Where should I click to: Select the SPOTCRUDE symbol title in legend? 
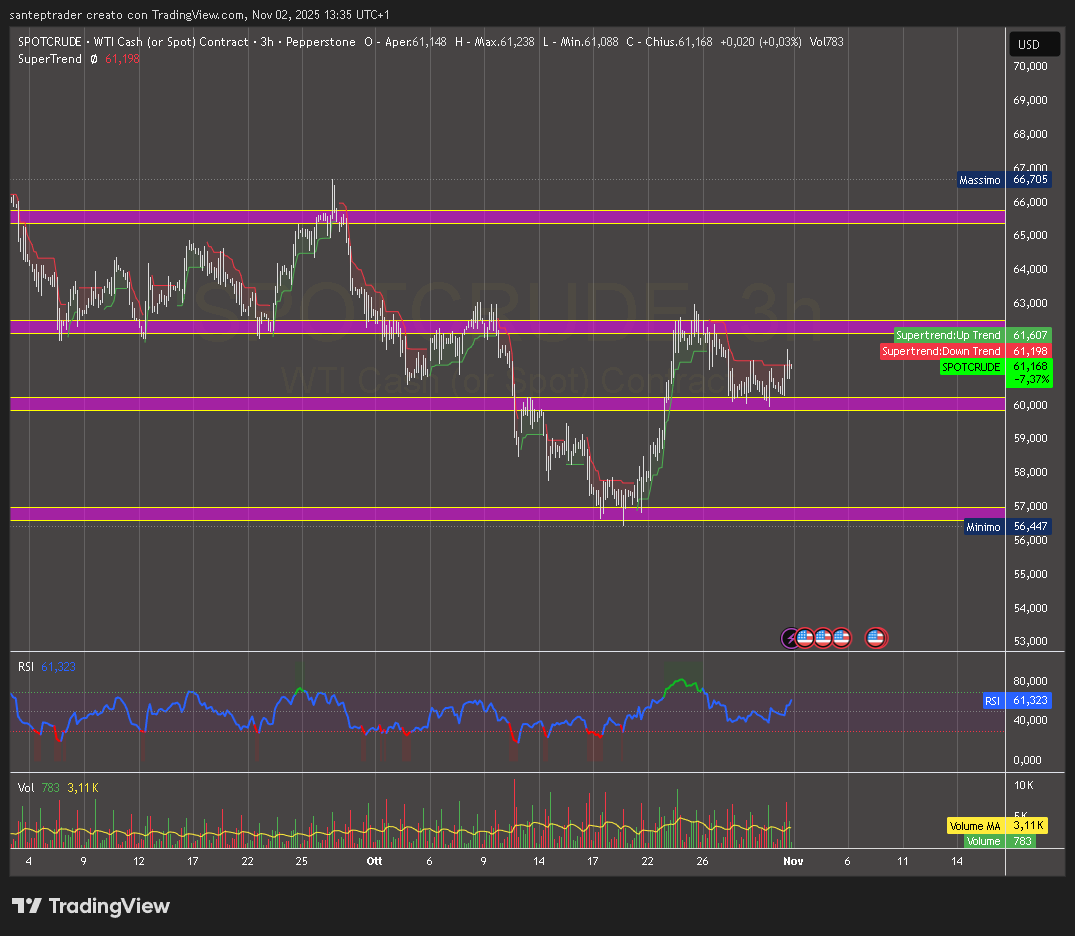pos(49,42)
